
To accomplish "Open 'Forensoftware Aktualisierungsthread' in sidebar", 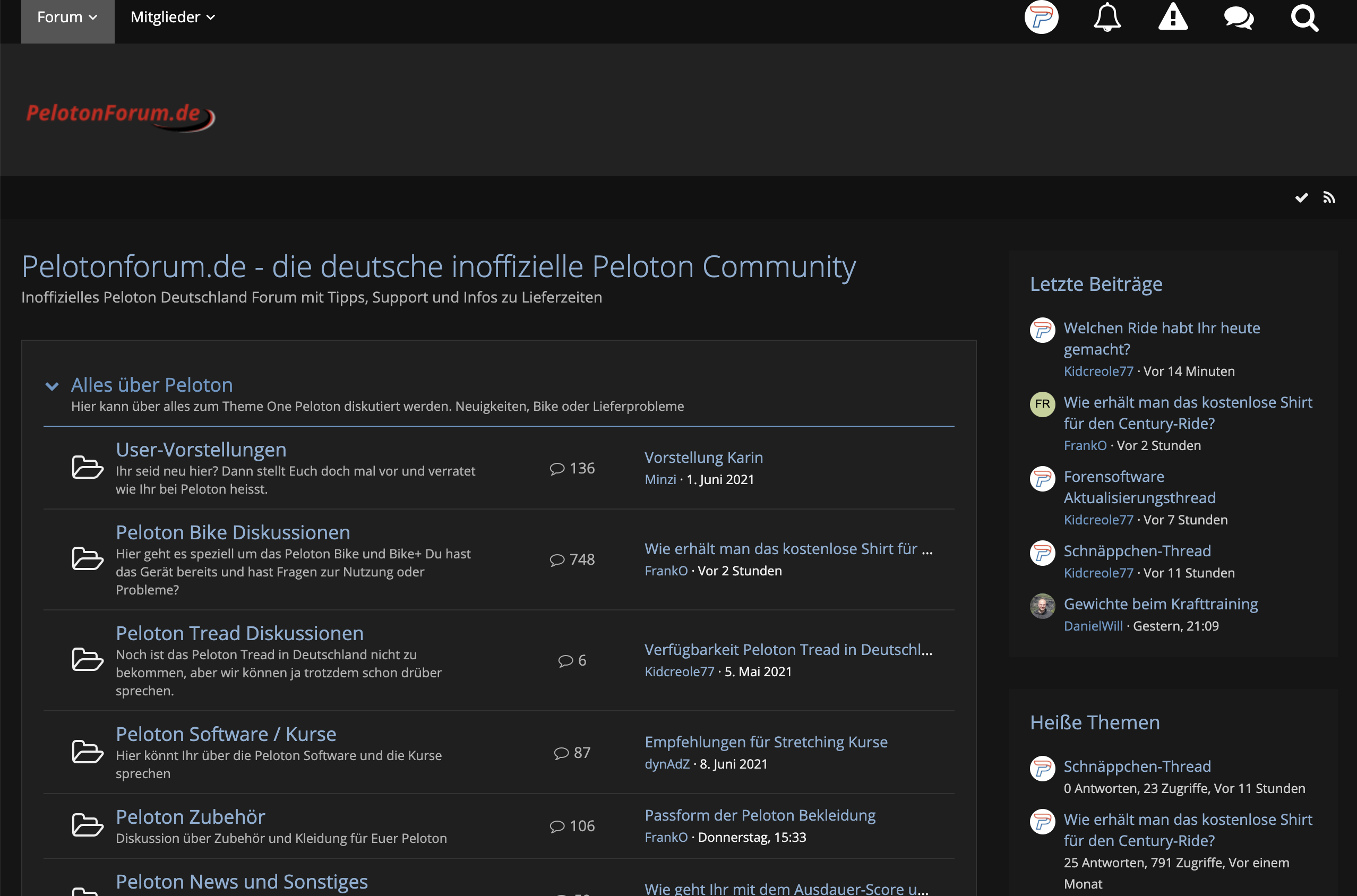I will tap(1139, 487).
